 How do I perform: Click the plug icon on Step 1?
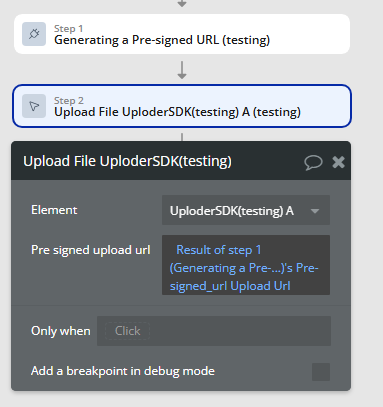[34, 34]
